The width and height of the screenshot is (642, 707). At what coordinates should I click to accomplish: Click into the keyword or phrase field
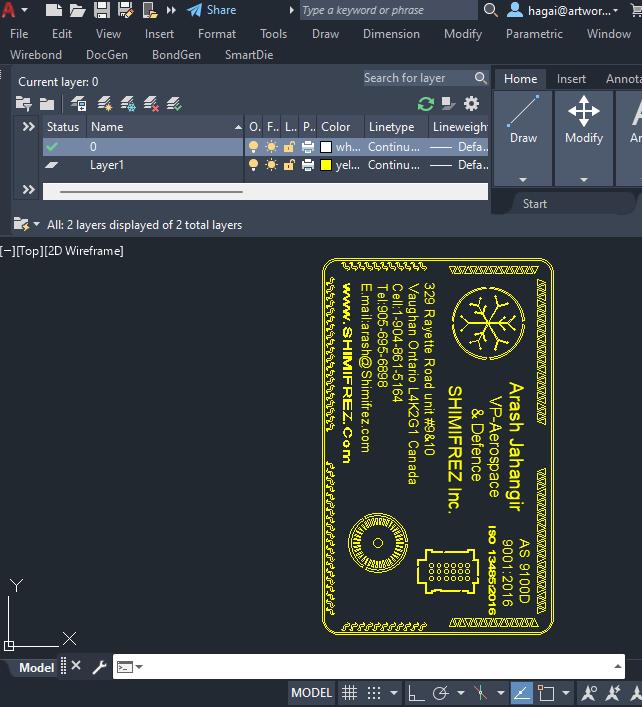(x=389, y=10)
